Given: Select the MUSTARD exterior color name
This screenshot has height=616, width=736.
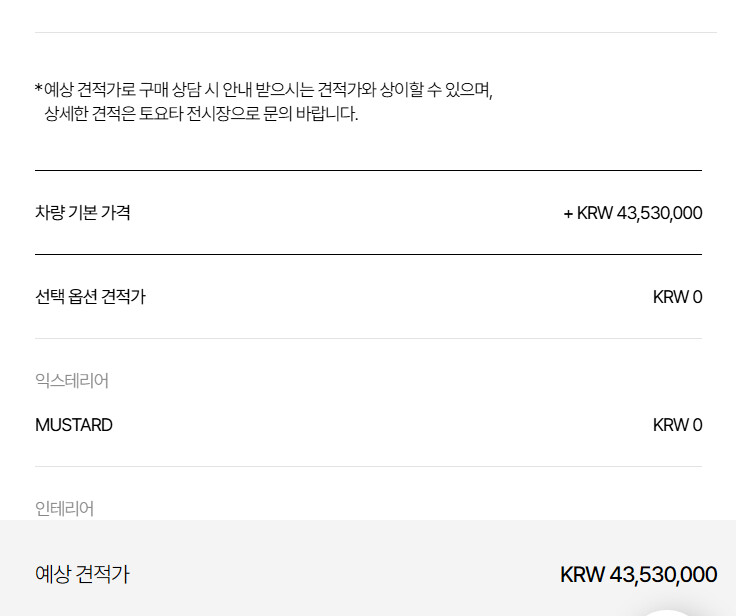Looking at the screenshot, I should click(74, 425).
